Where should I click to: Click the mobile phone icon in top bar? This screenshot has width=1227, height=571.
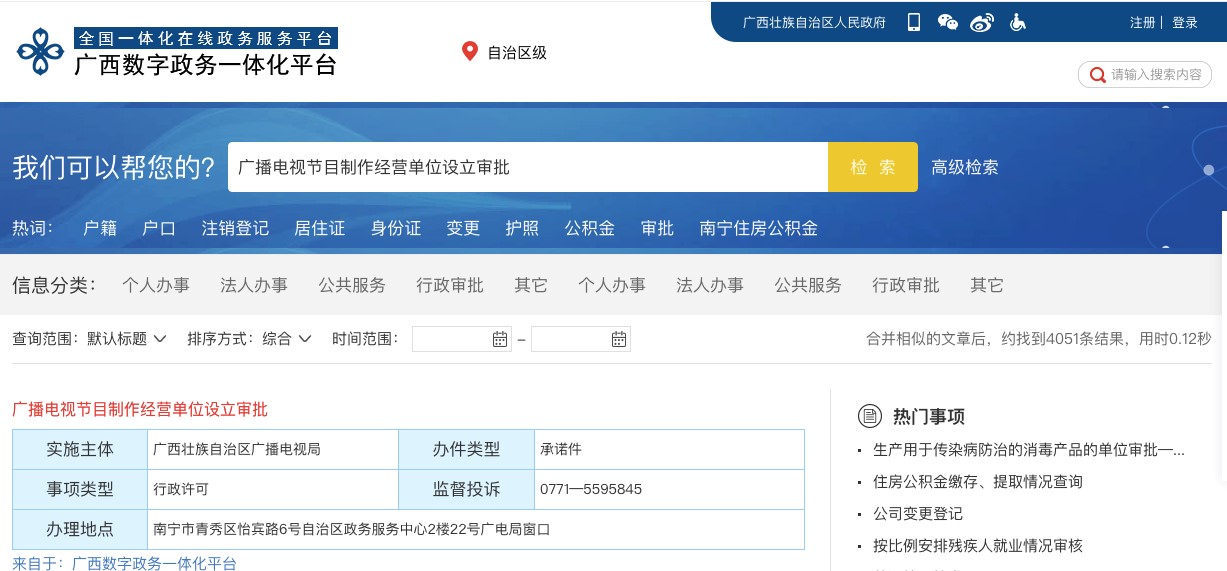click(914, 22)
